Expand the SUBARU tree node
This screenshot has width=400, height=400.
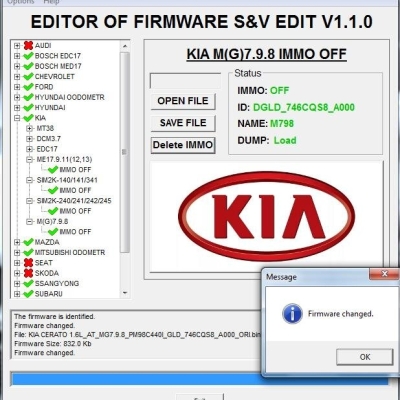tap(17, 294)
